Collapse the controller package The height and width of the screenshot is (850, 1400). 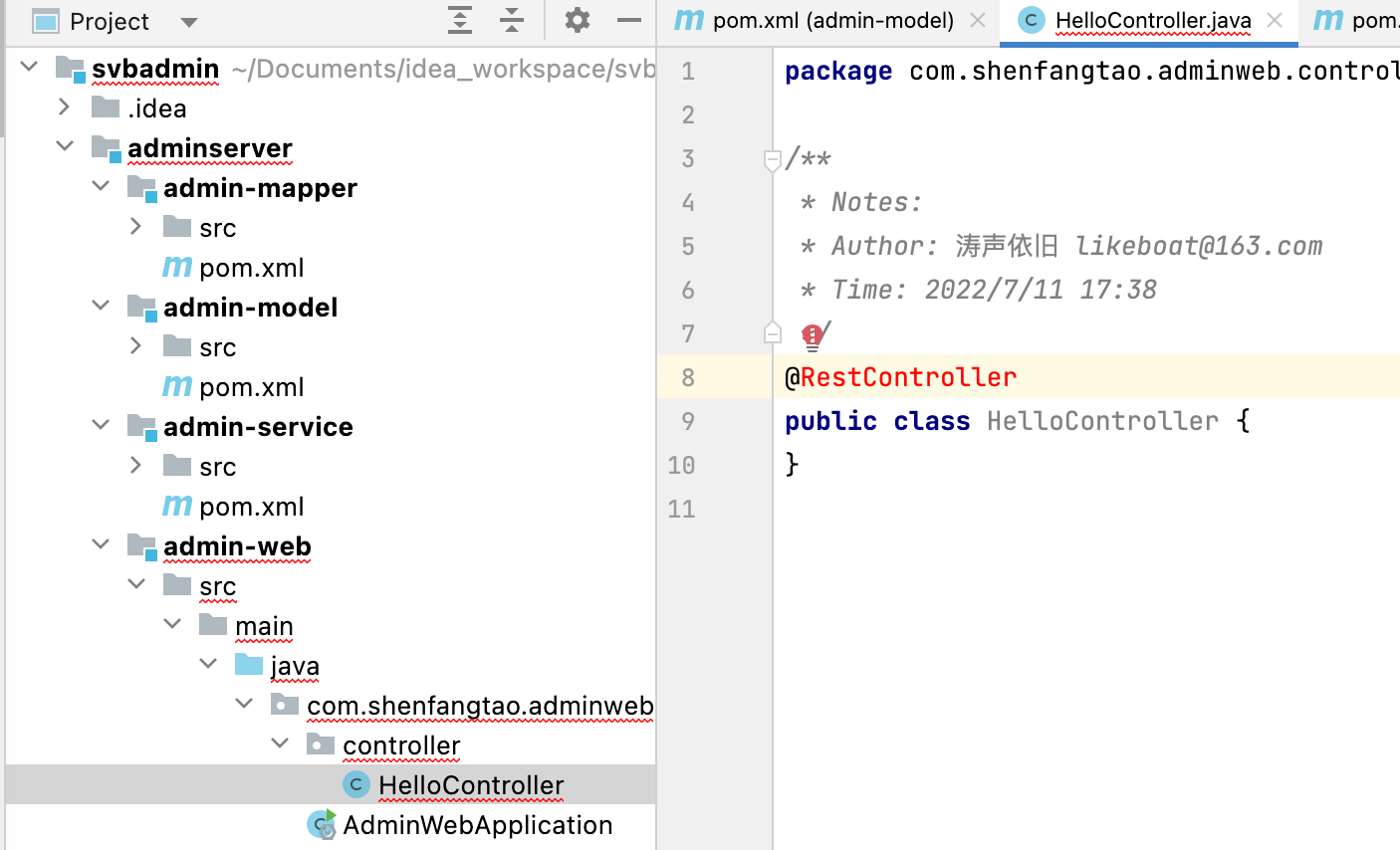click(x=281, y=744)
